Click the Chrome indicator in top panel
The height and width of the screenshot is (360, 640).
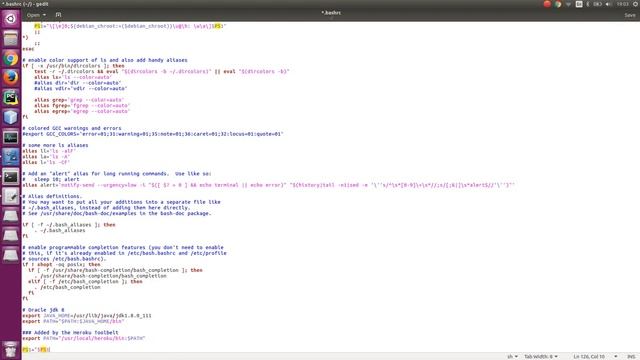558,4
